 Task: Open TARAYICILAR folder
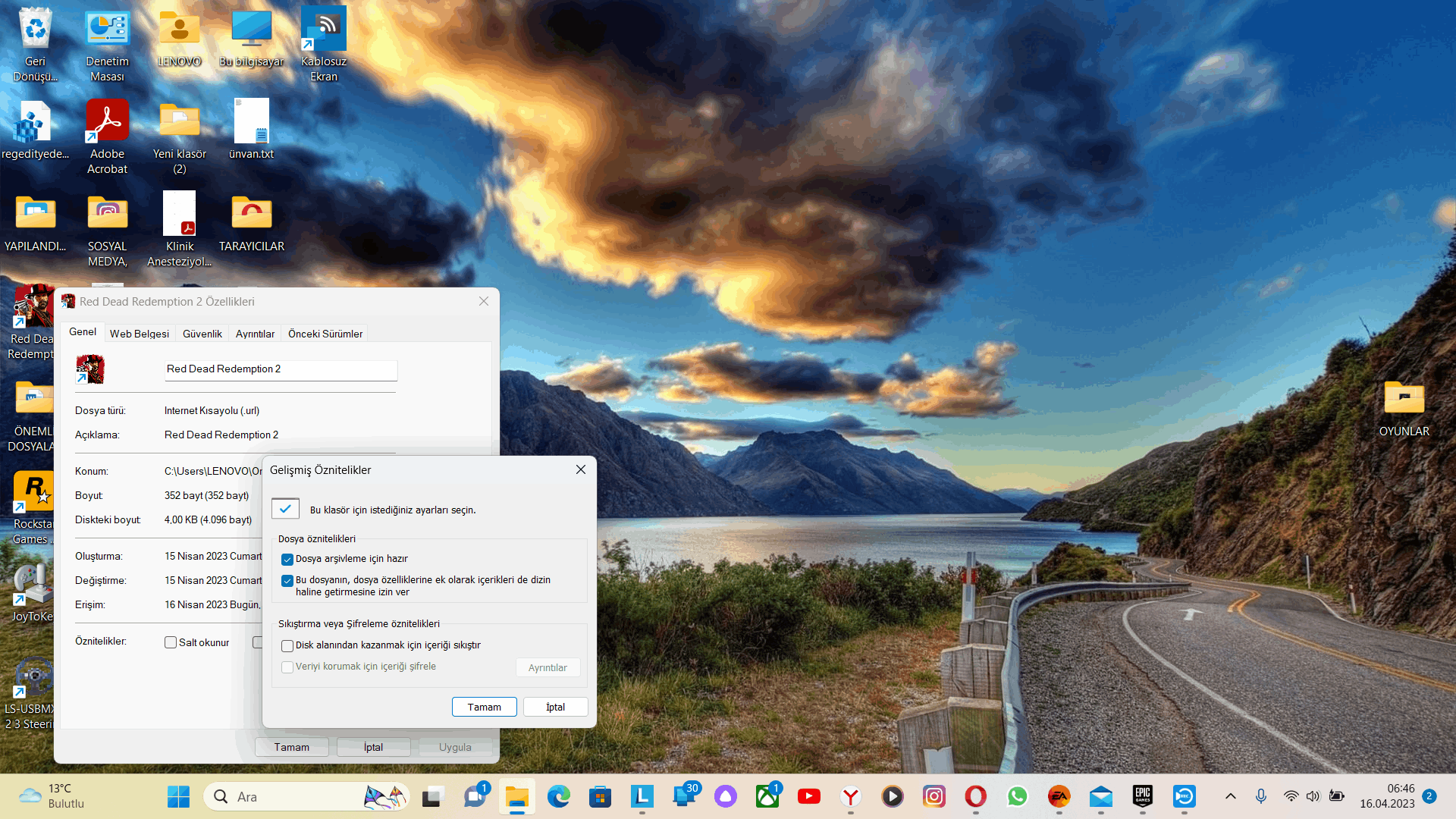tap(252, 222)
